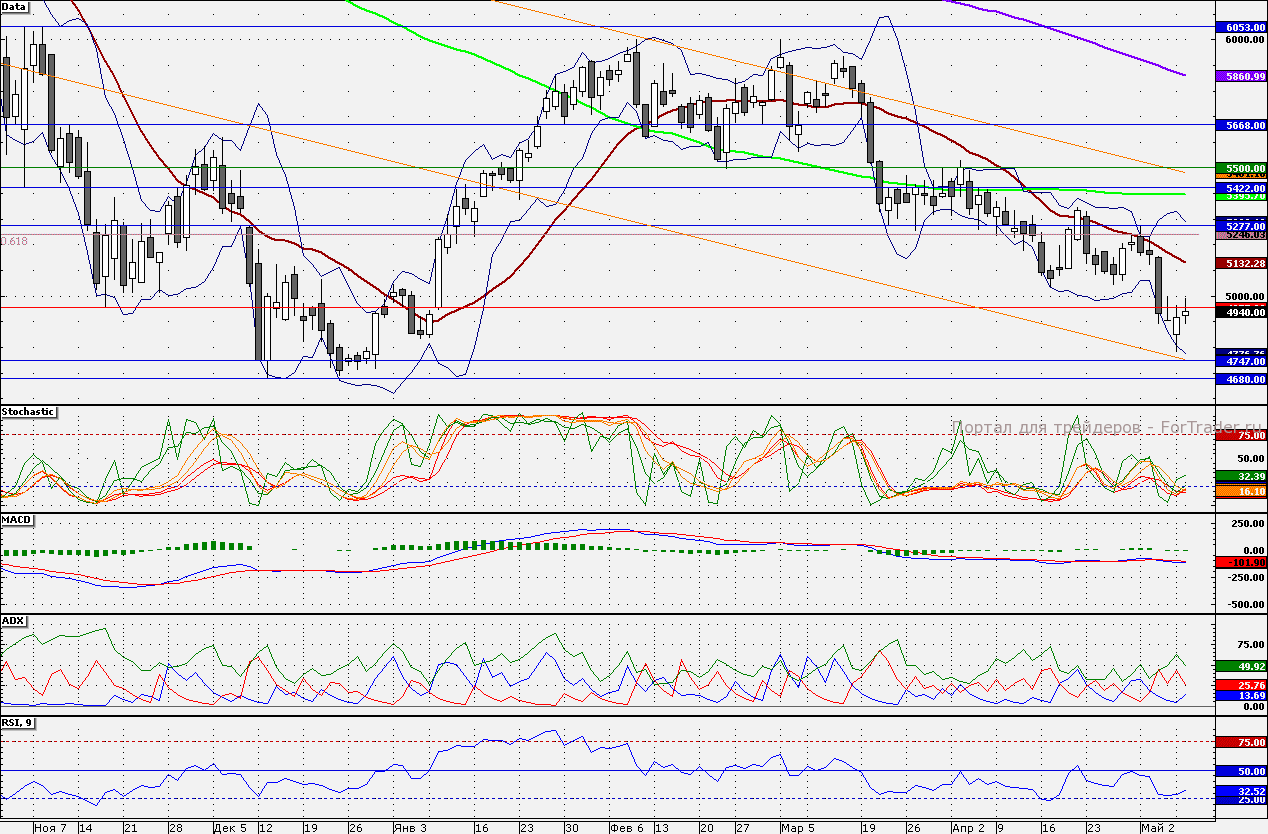Viewport: 1268px width, 834px height.
Task: Select the "ADX" indicator panel label
Action: click(x=14, y=621)
